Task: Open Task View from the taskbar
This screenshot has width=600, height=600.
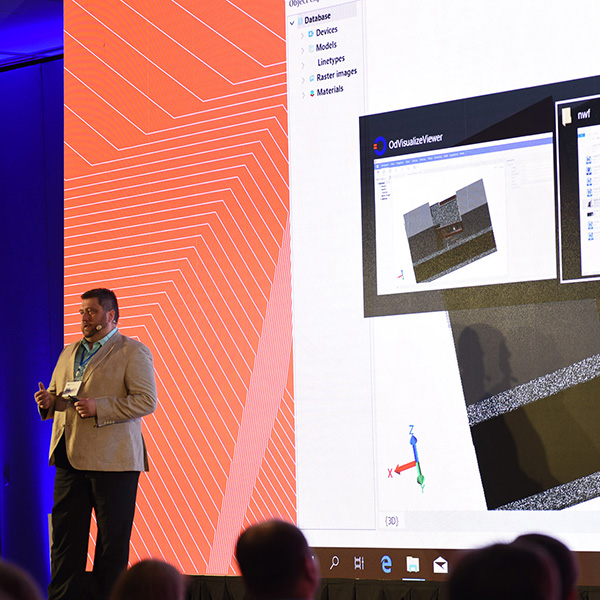Action: coord(359,563)
